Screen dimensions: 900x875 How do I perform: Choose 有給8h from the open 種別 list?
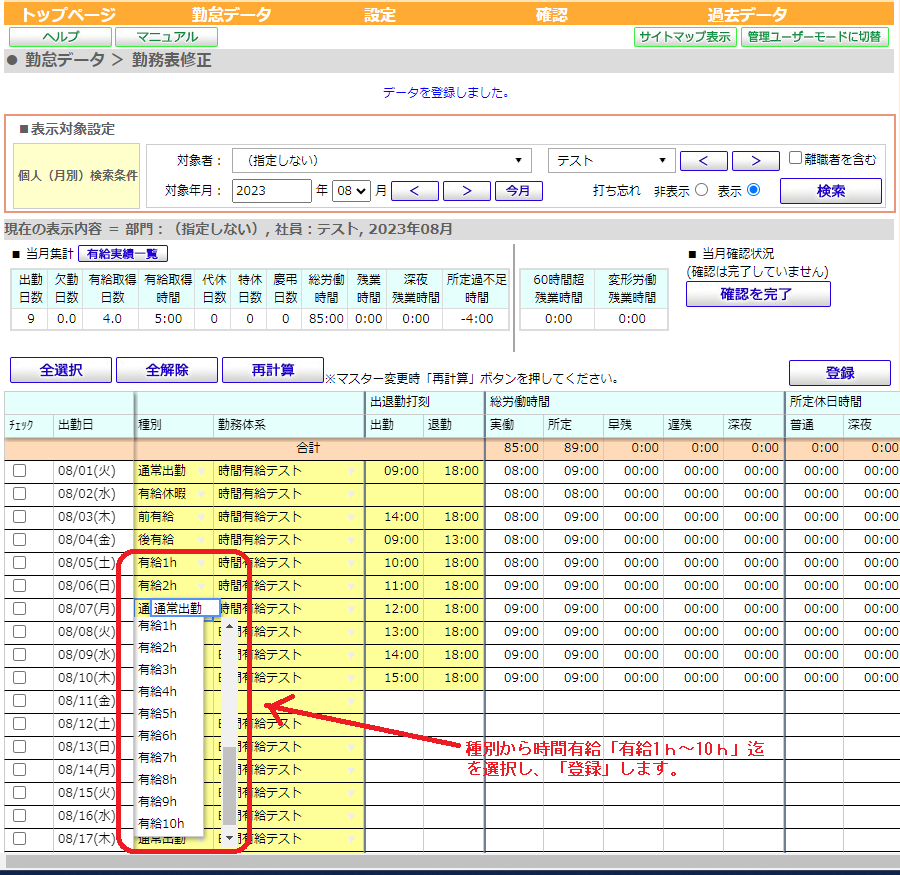click(169, 779)
